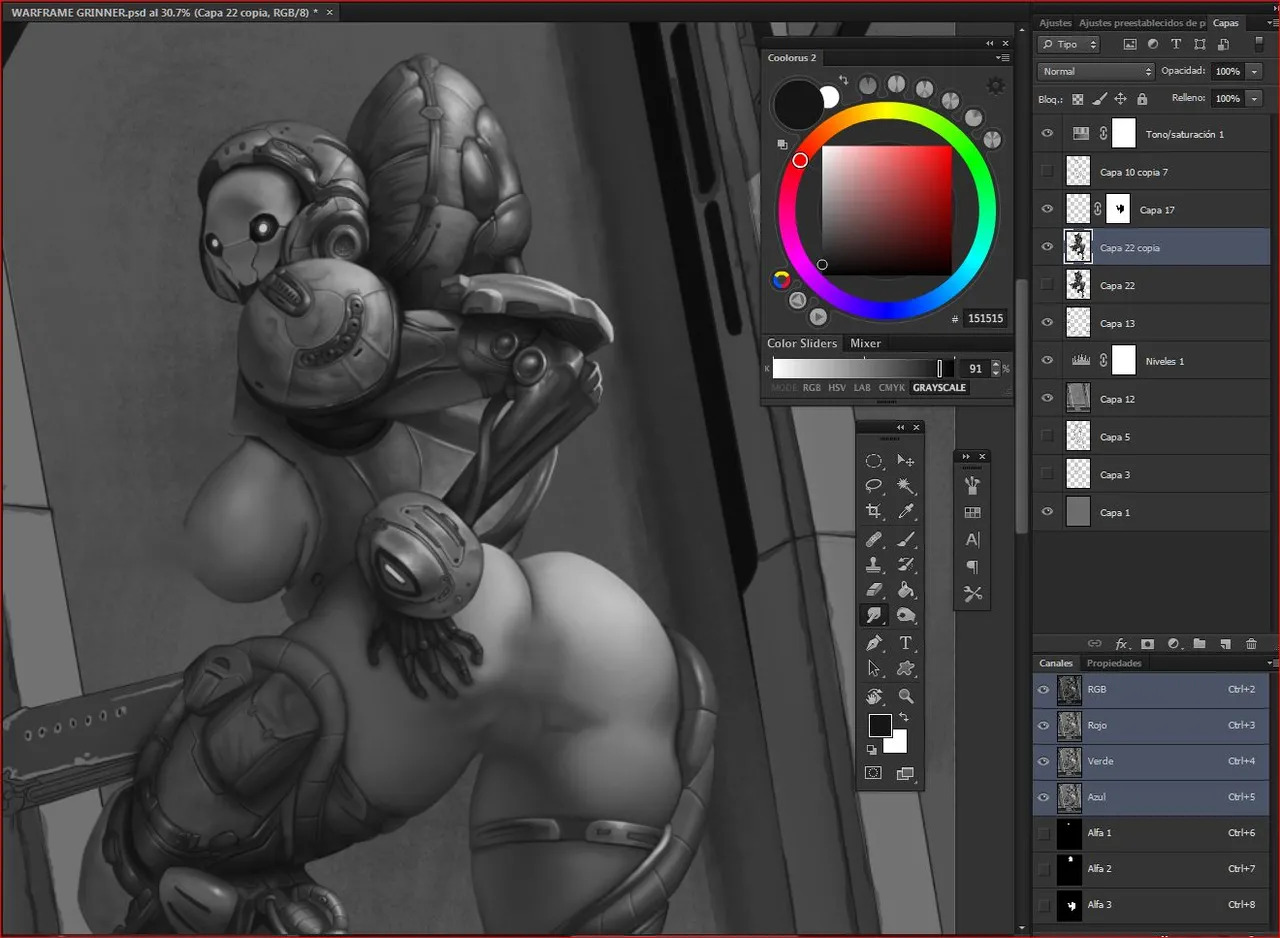Open the Character panel icon

click(x=972, y=540)
